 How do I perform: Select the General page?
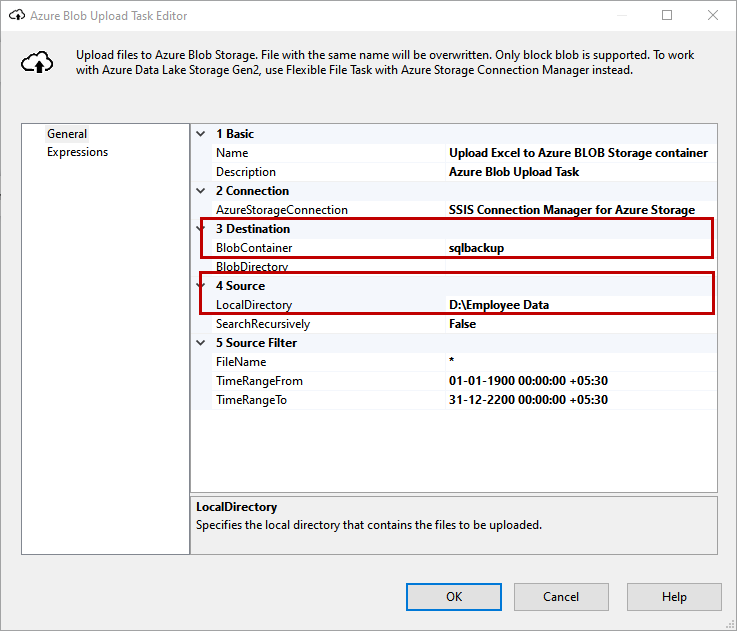67,134
